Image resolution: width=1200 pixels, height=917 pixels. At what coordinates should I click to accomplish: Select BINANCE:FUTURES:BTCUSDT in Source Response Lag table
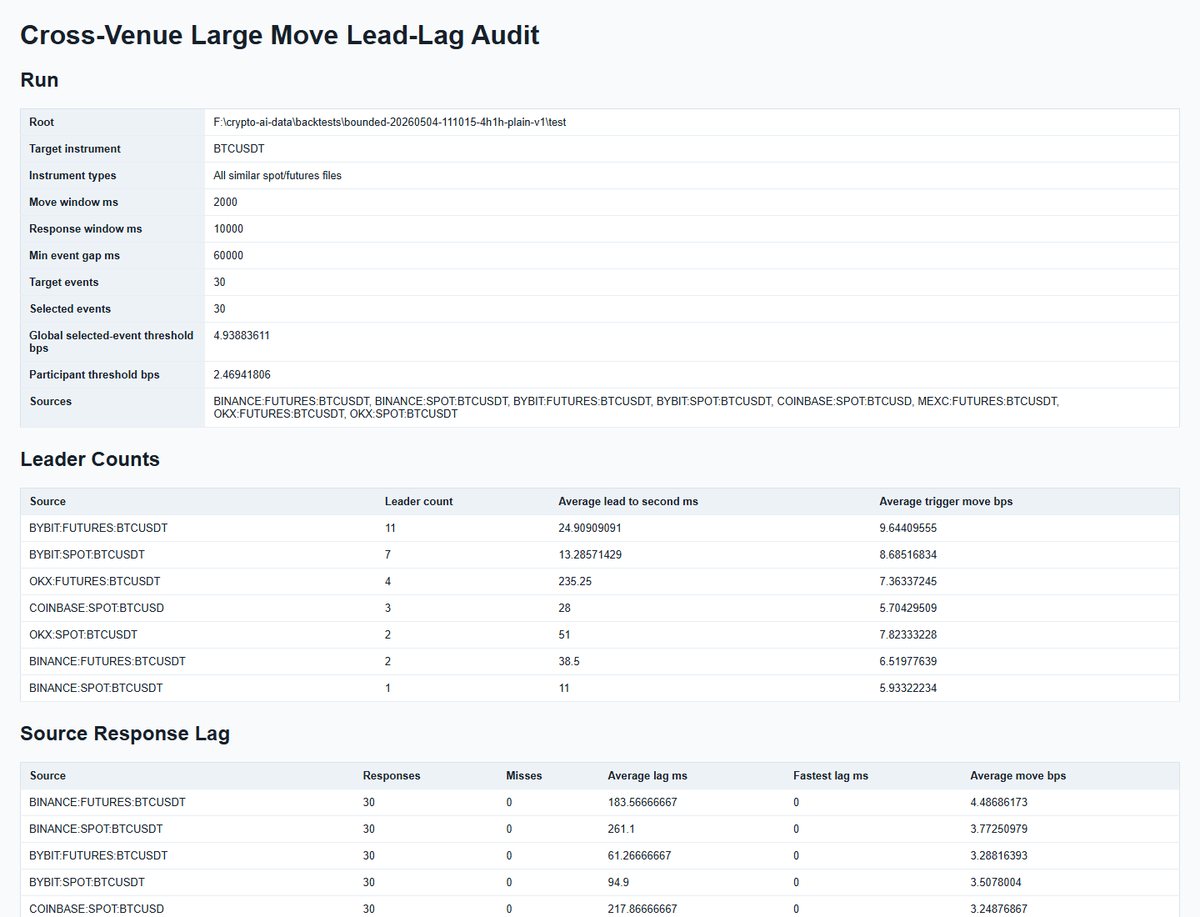[108, 802]
